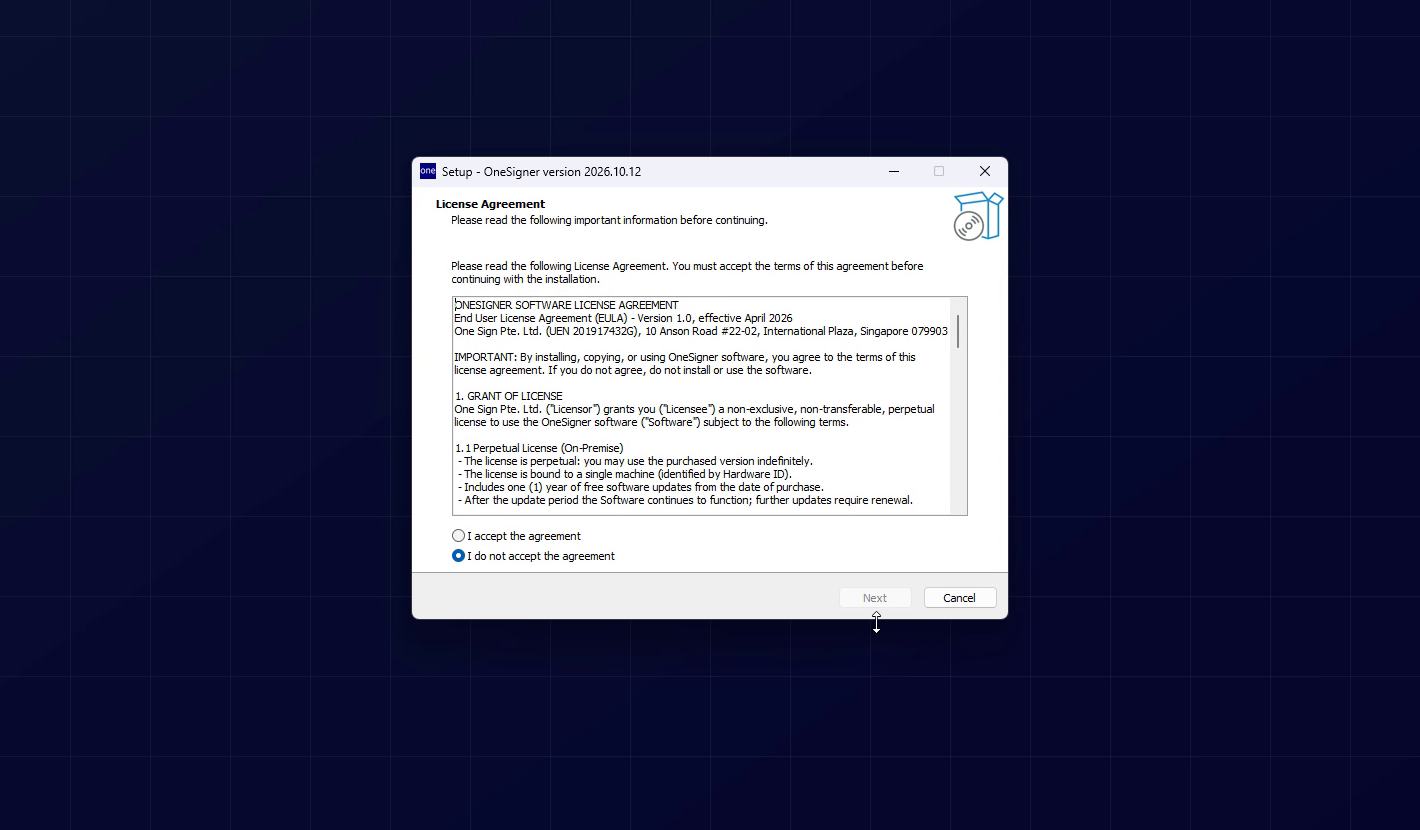Click 'ONESIGNER SOFTWARE LICENSE AGREEMENT' line
This screenshot has height=830, width=1420.
tap(566, 305)
